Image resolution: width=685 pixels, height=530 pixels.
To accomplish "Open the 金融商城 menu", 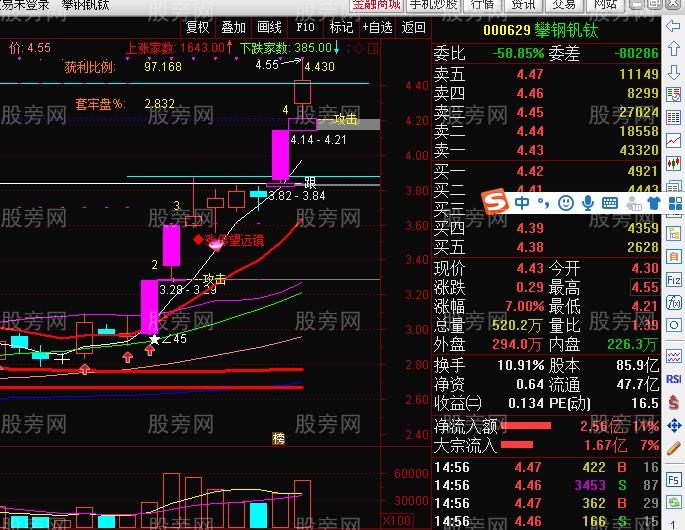I will tap(376, 5).
